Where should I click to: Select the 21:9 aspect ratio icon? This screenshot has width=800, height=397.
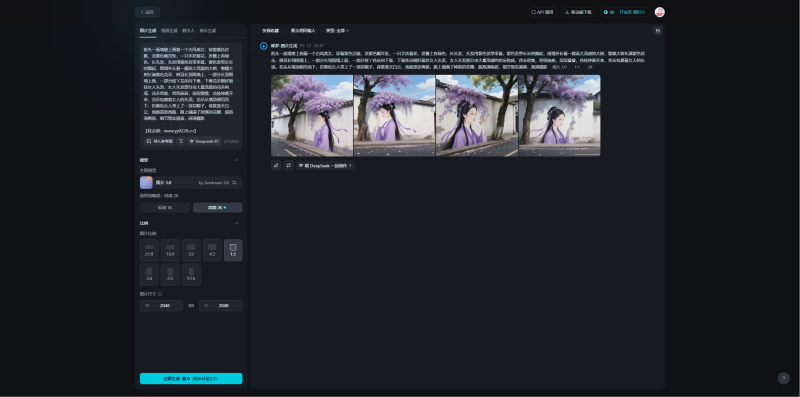click(x=149, y=250)
